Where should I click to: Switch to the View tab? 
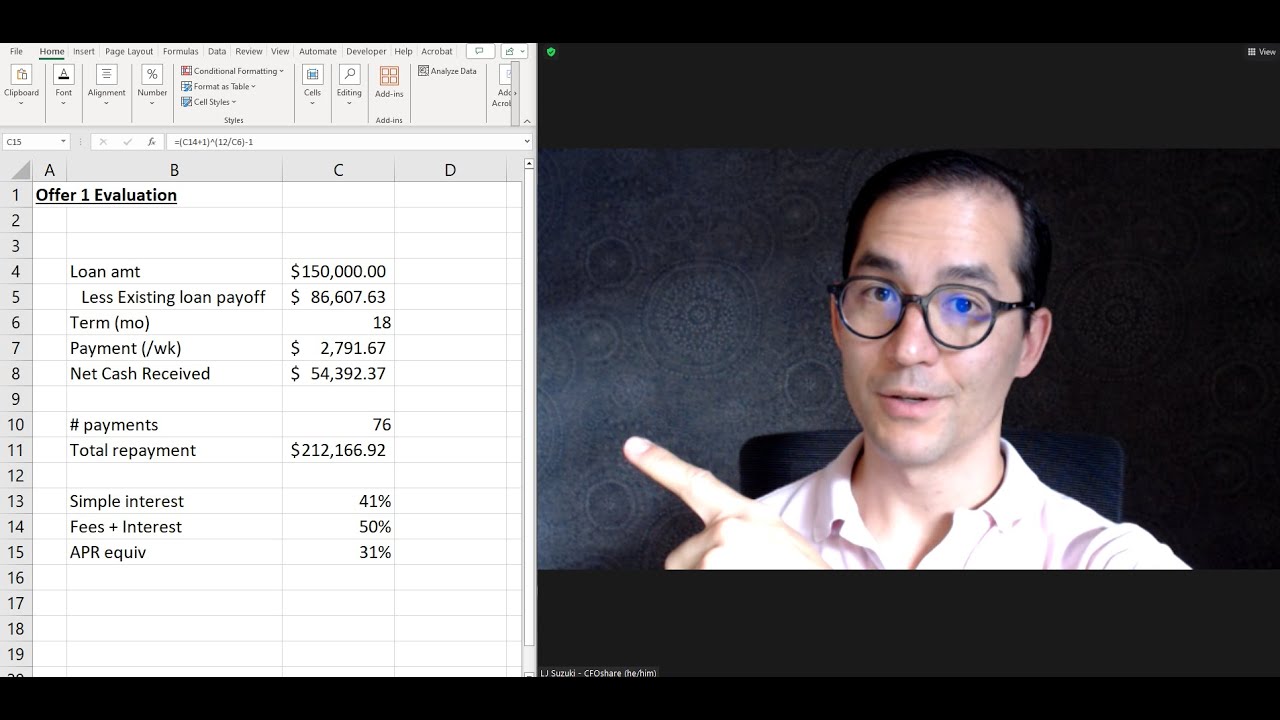[x=280, y=51]
